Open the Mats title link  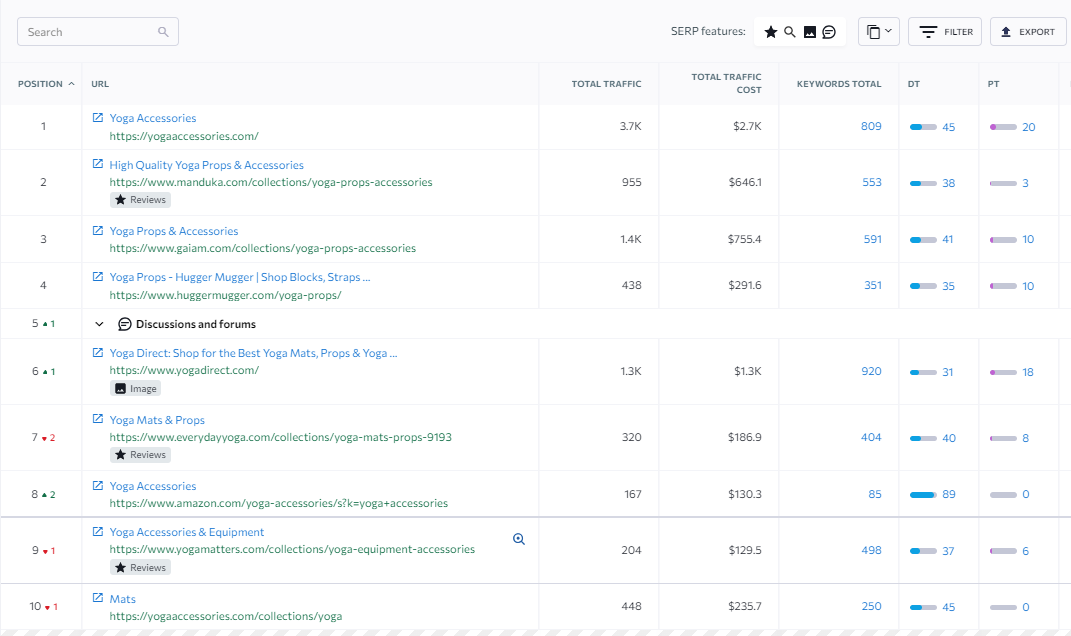[x=123, y=599]
